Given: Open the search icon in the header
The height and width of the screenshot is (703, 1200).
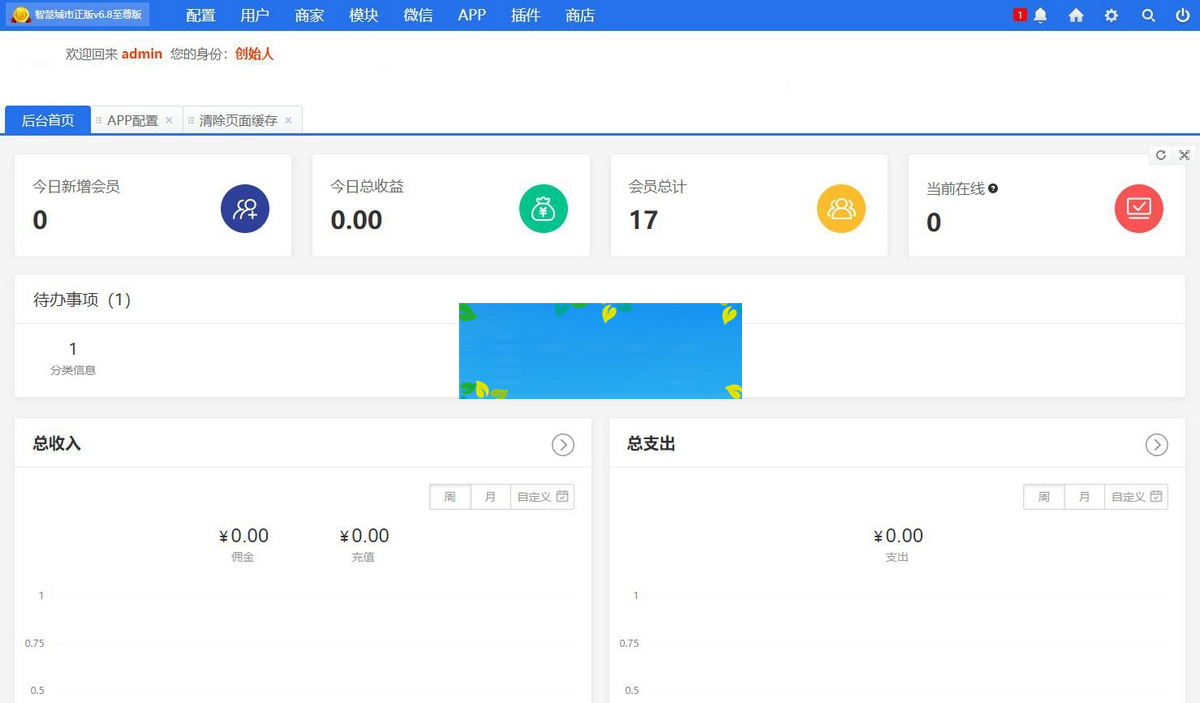Looking at the screenshot, I should click(x=1148, y=15).
